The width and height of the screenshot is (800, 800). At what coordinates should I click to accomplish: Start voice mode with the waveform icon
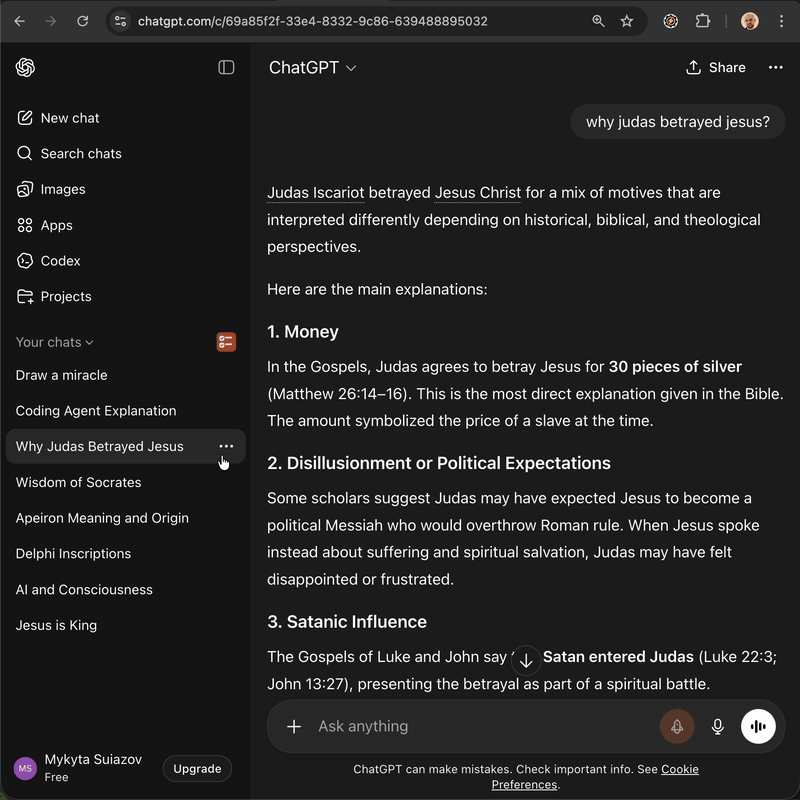pos(758,726)
